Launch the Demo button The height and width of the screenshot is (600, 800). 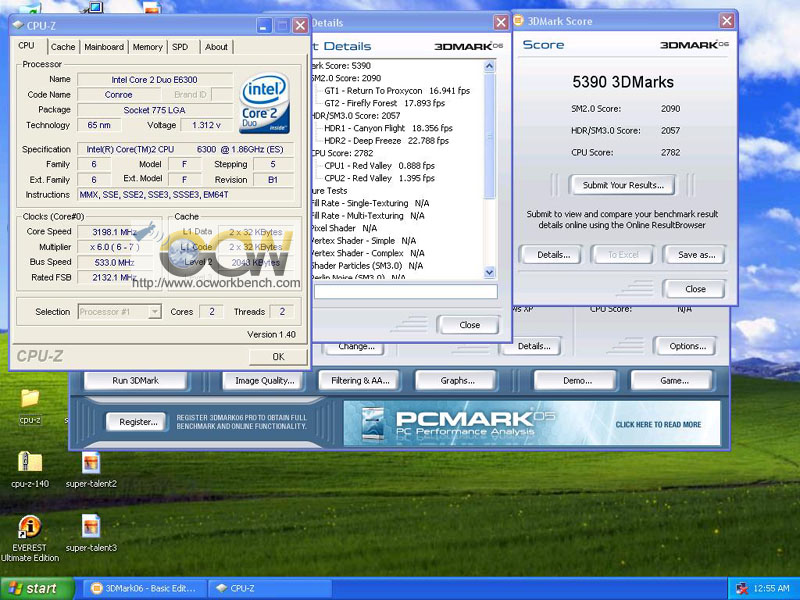(x=577, y=381)
